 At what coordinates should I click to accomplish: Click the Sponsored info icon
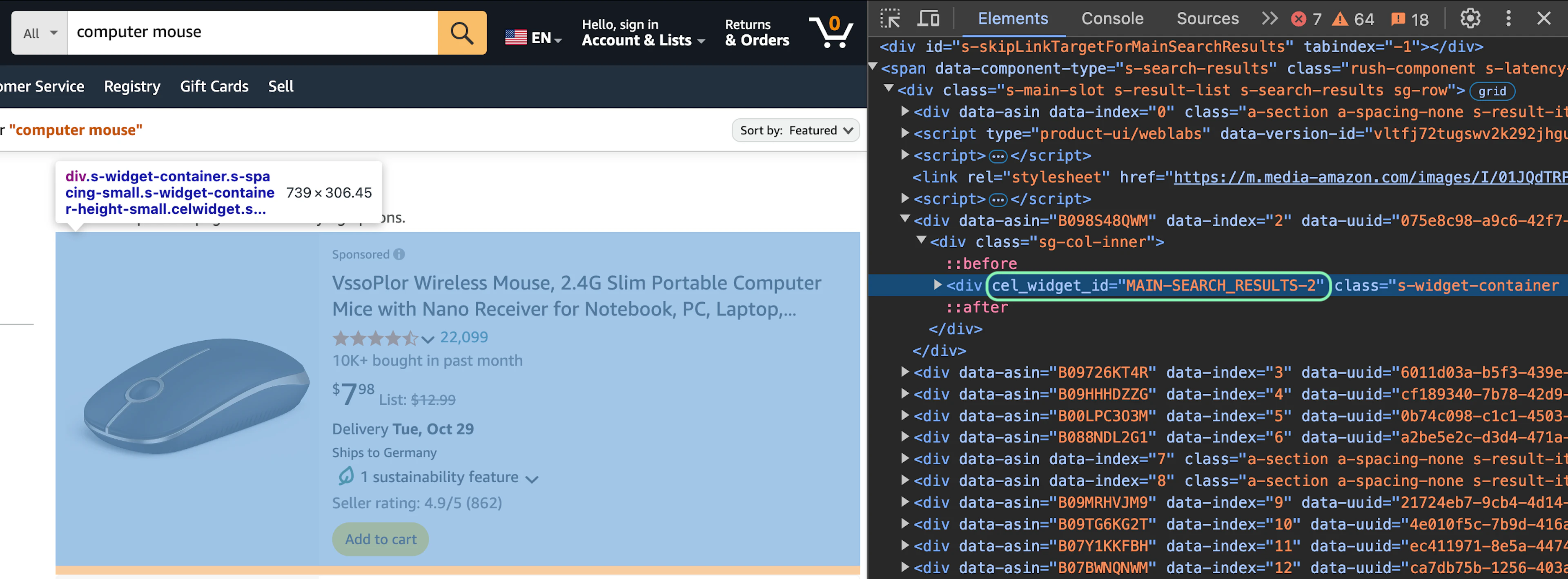(399, 254)
